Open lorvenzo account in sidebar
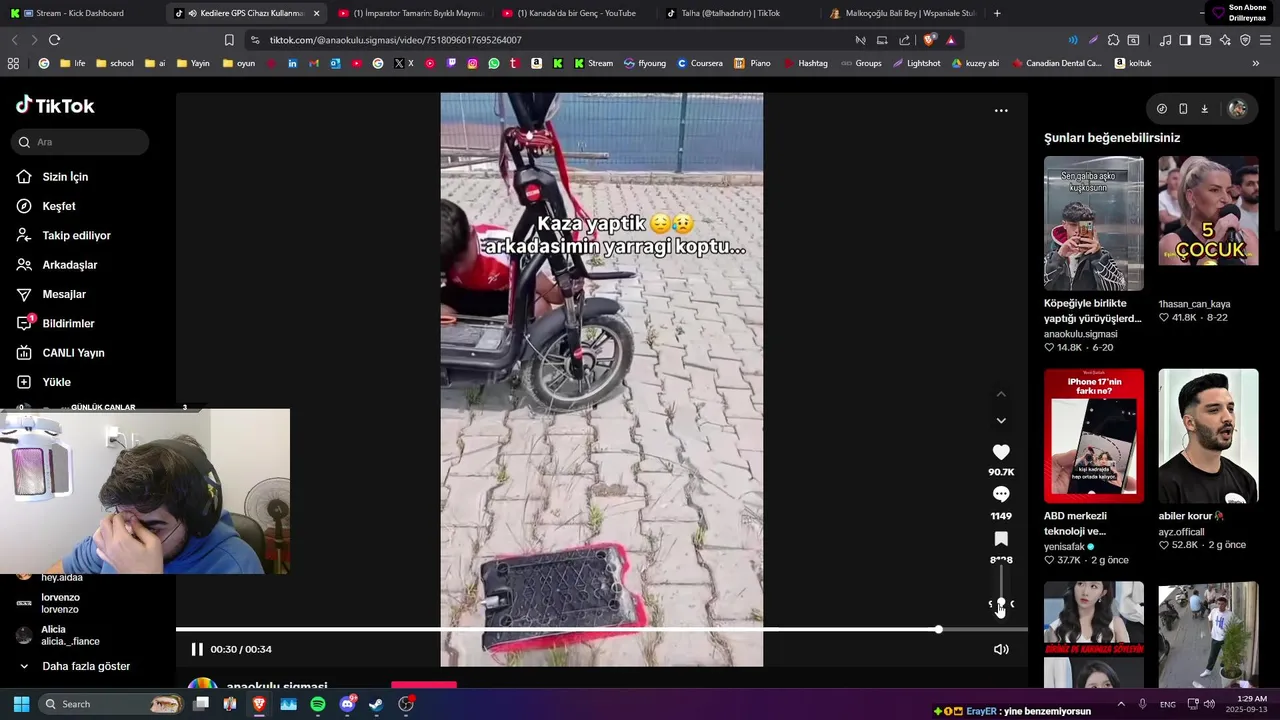The image size is (1280, 720). point(60,603)
